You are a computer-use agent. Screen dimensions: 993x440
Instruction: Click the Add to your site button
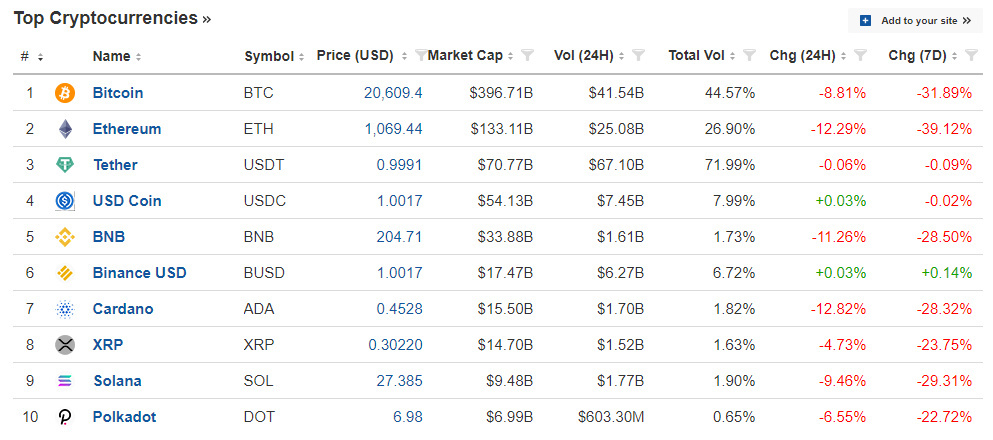pyautogui.click(x=915, y=21)
